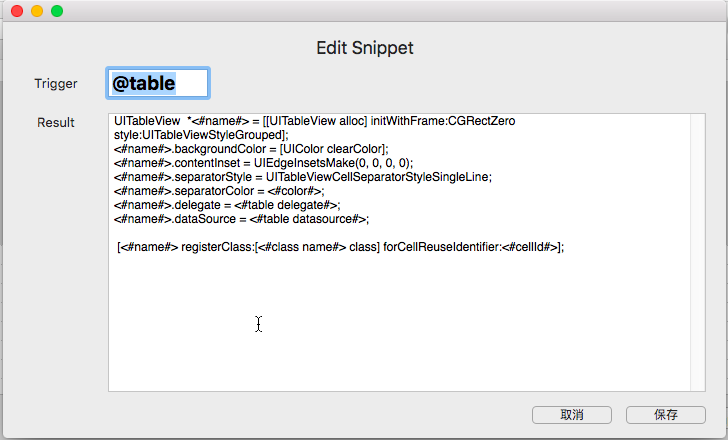Click the backgroundColor clearColor line
The image size is (728, 440).
[x=251, y=149]
